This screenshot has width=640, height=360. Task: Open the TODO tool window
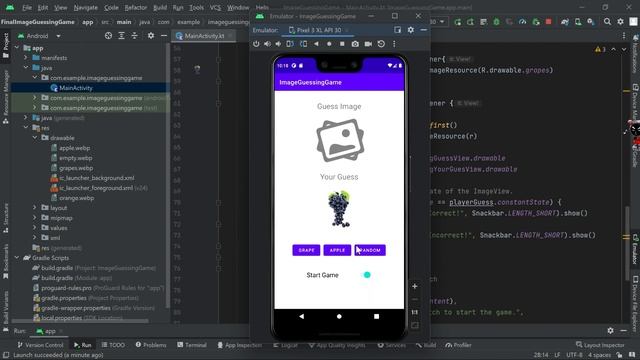pos(113,345)
